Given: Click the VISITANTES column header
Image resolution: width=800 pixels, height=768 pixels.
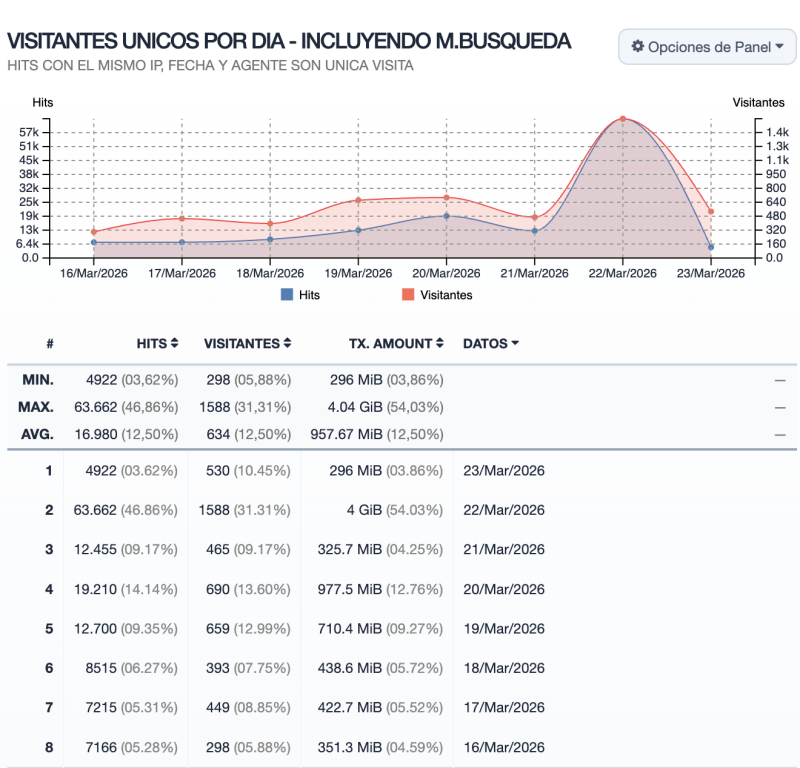Looking at the screenshot, I should click(x=242, y=343).
